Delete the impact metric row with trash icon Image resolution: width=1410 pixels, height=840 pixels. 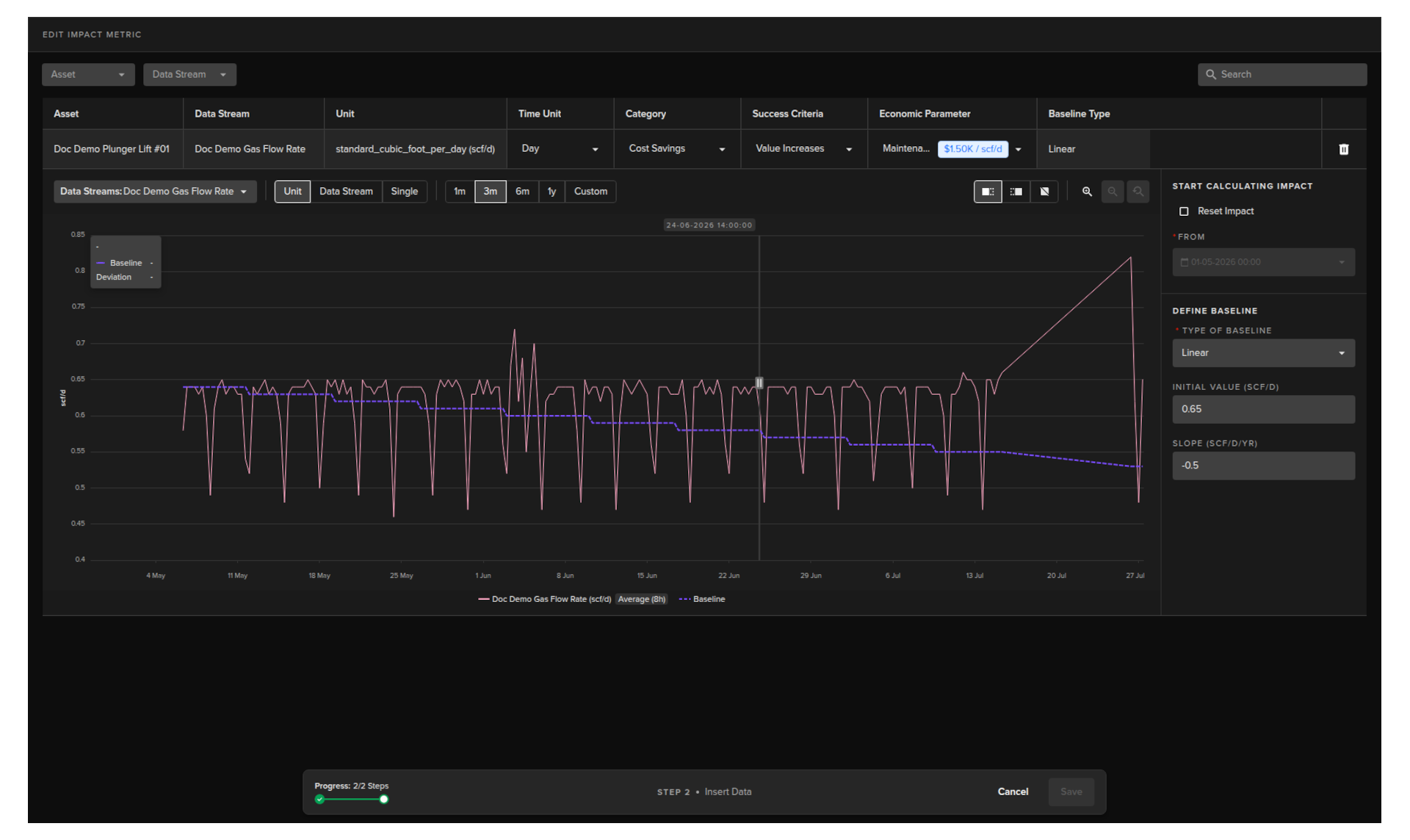tap(1343, 149)
